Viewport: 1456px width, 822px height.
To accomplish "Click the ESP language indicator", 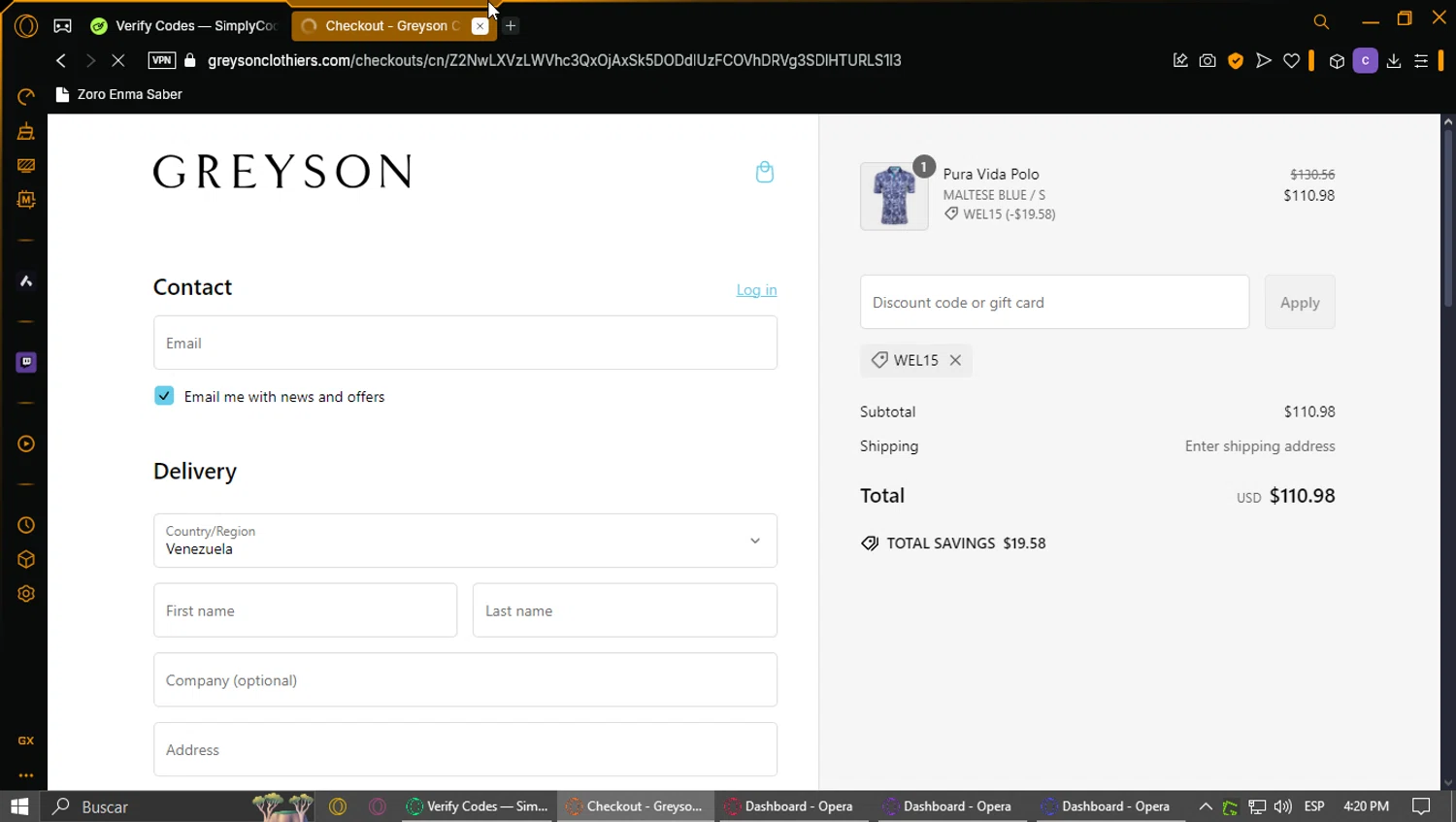I will tap(1314, 806).
